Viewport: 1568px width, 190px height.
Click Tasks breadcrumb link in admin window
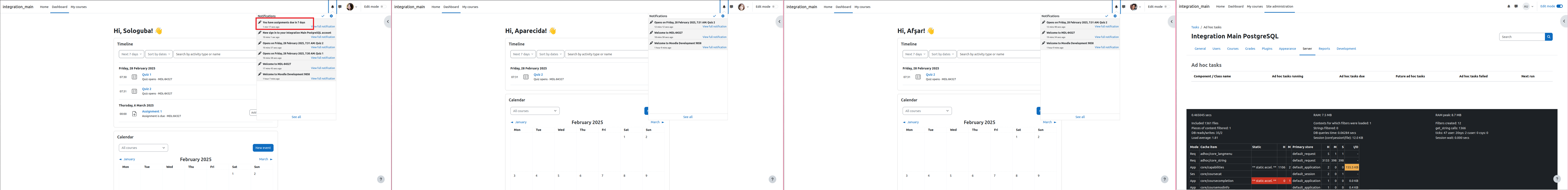coord(1195,28)
